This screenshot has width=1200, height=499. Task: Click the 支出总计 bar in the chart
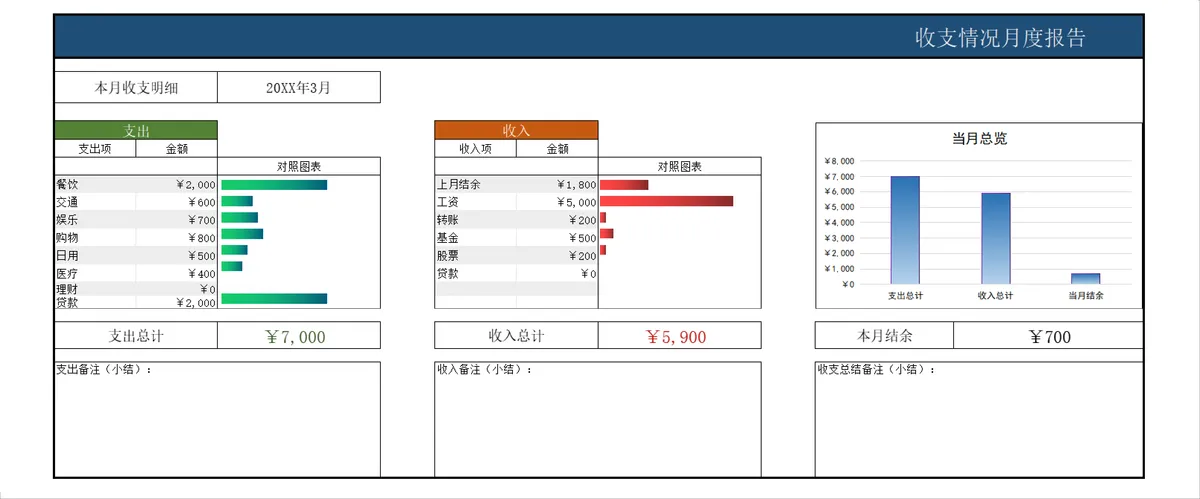coord(905,230)
